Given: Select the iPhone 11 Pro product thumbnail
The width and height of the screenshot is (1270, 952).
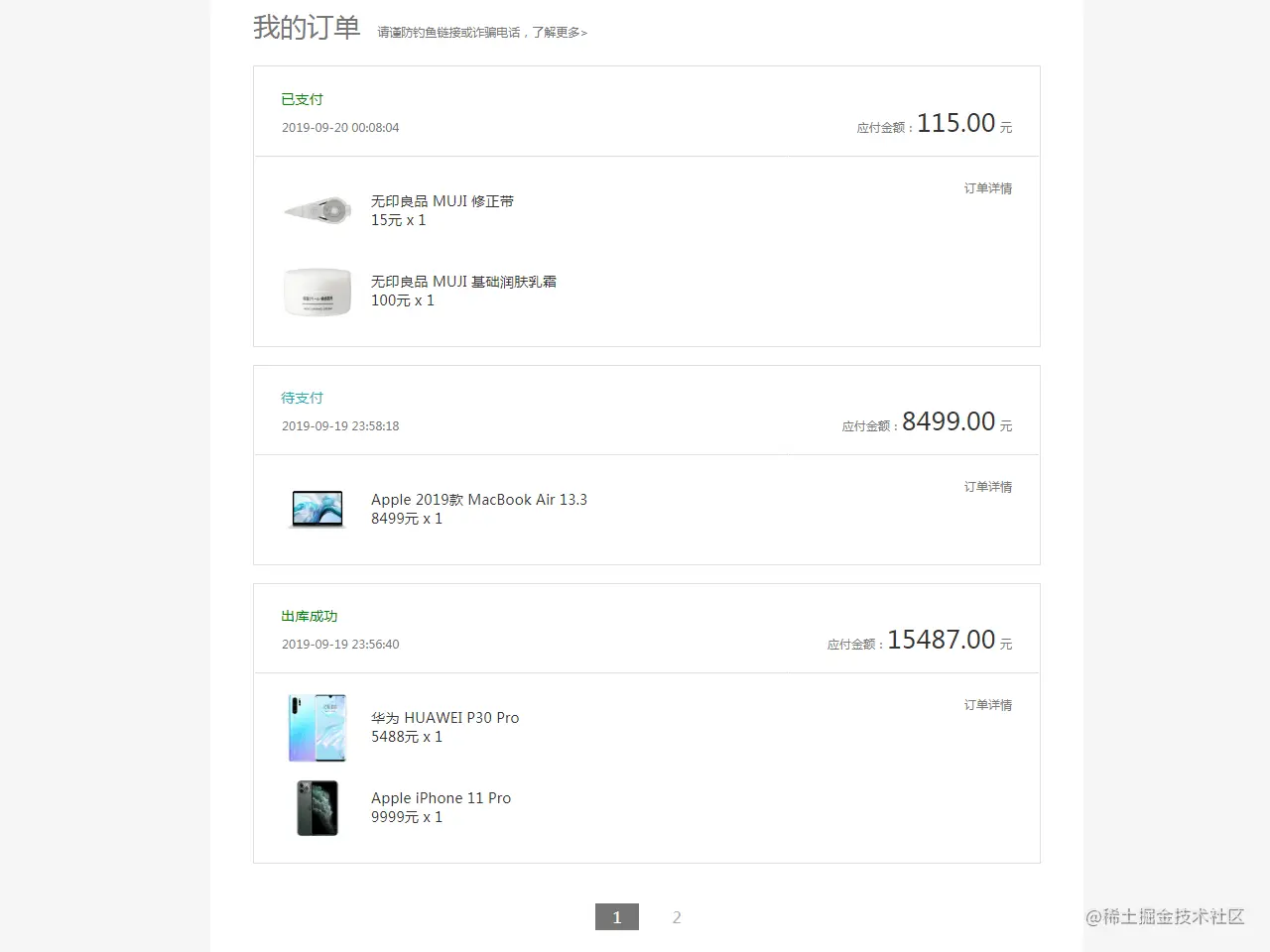Looking at the screenshot, I should click(x=317, y=808).
